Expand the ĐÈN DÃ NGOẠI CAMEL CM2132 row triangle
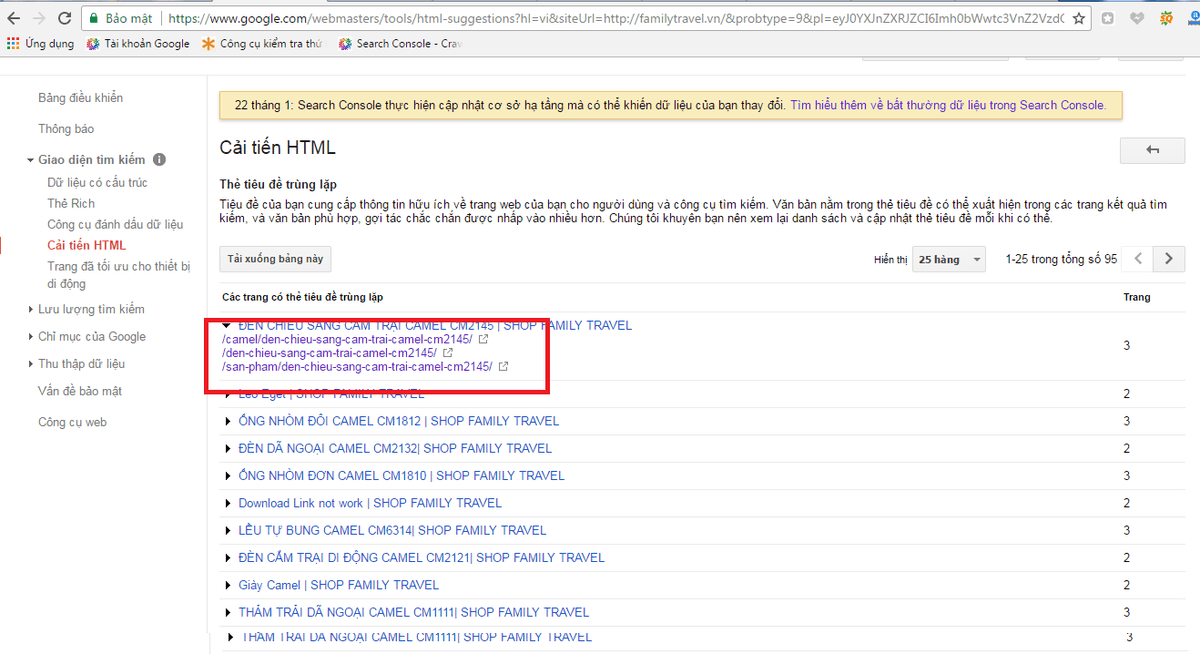 (x=227, y=448)
